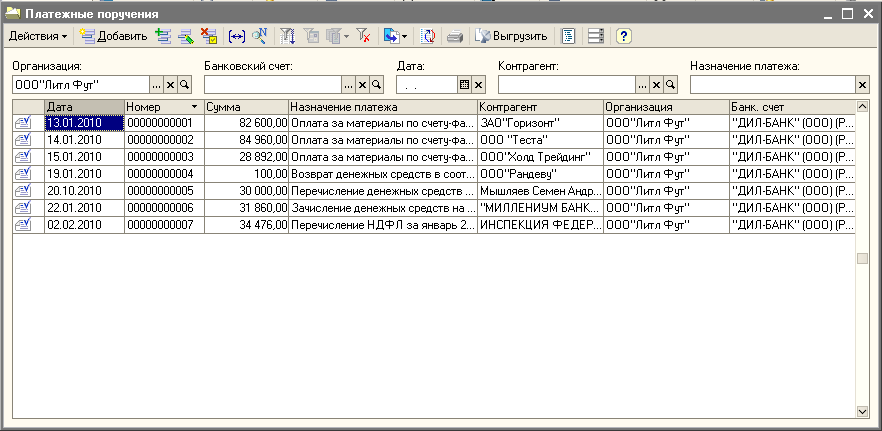Click the mark for deletion icon
Viewport: 882px width, 431px height.
tap(208, 36)
